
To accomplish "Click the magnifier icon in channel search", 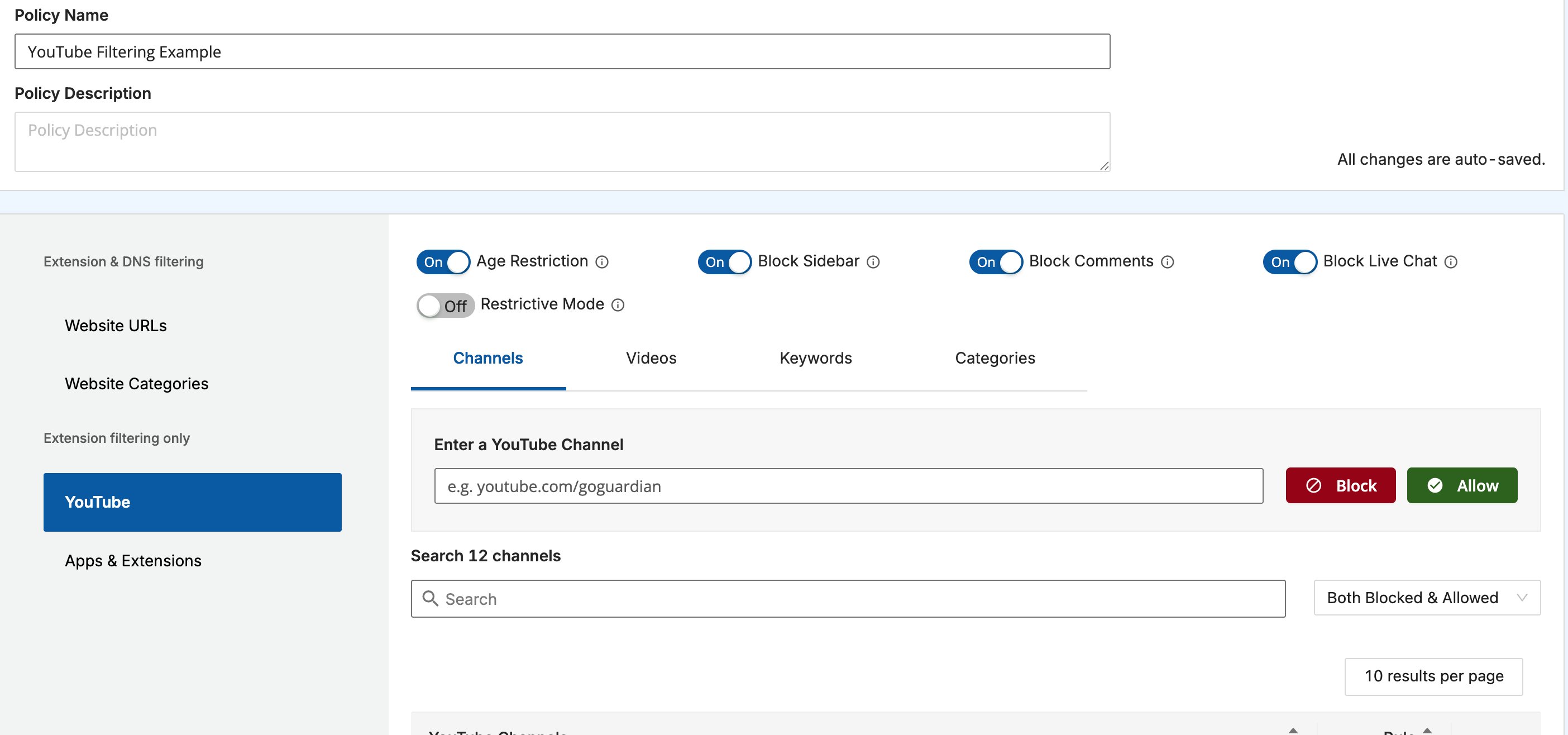I will (x=431, y=599).
